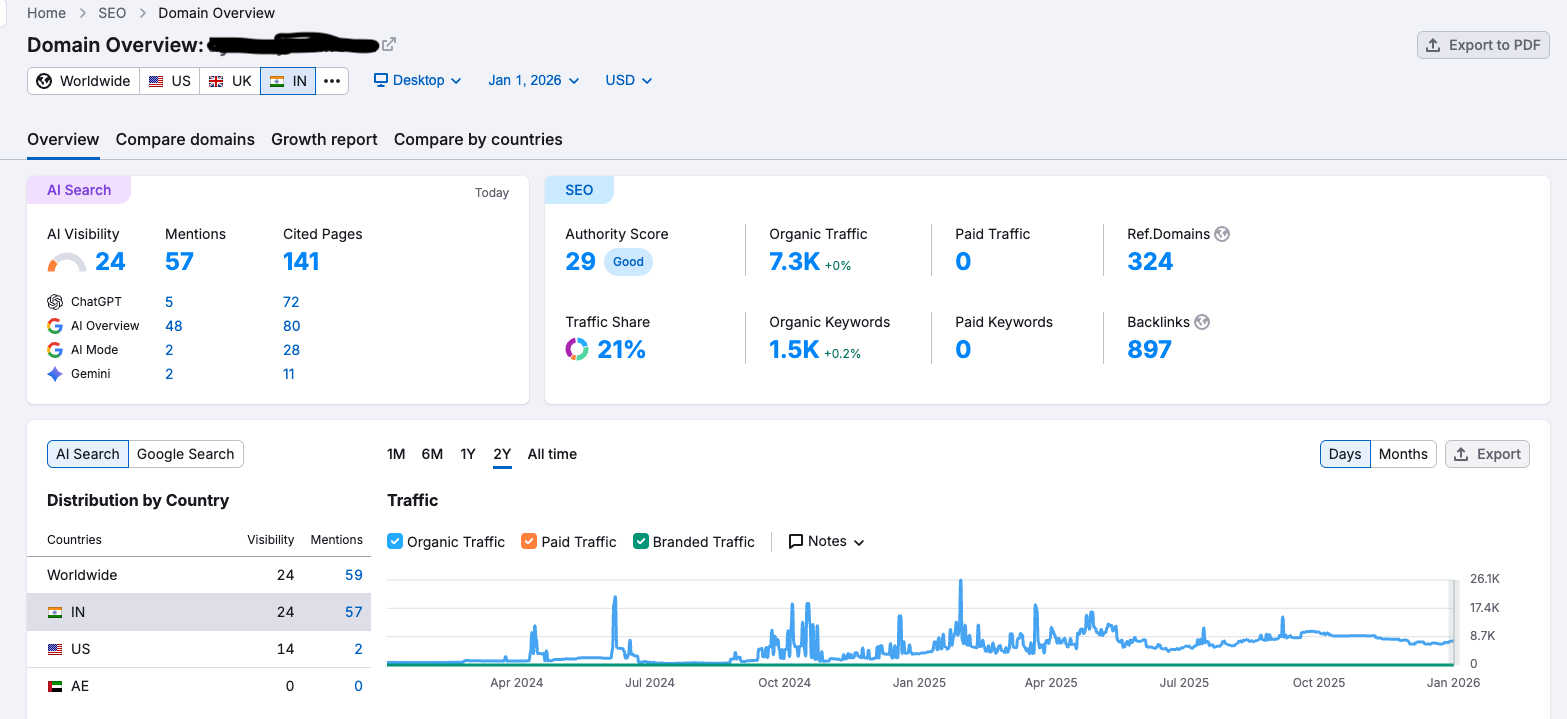Click the AI Visibility gauge icon
Screen dimensions: 1567x719
tap(67, 262)
